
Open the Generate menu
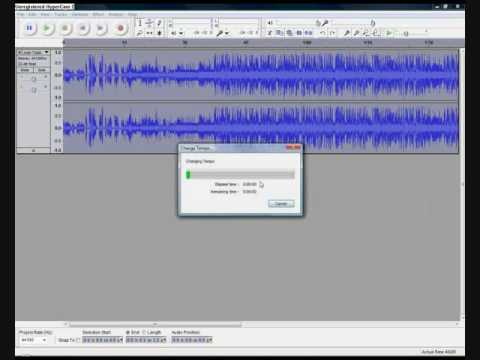point(80,14)
